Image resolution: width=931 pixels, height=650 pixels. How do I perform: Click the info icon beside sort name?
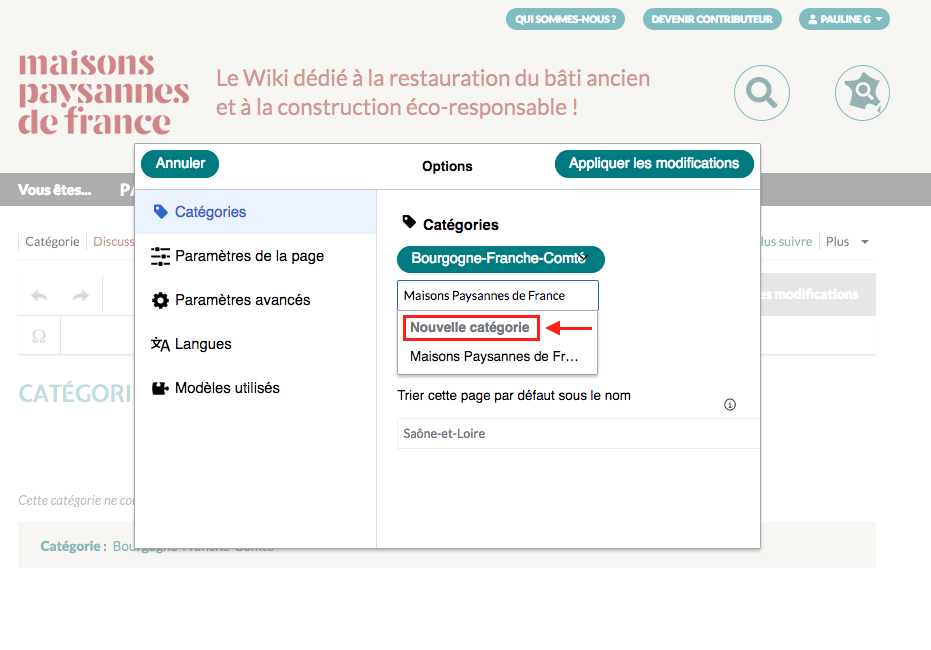click(730, 405)
